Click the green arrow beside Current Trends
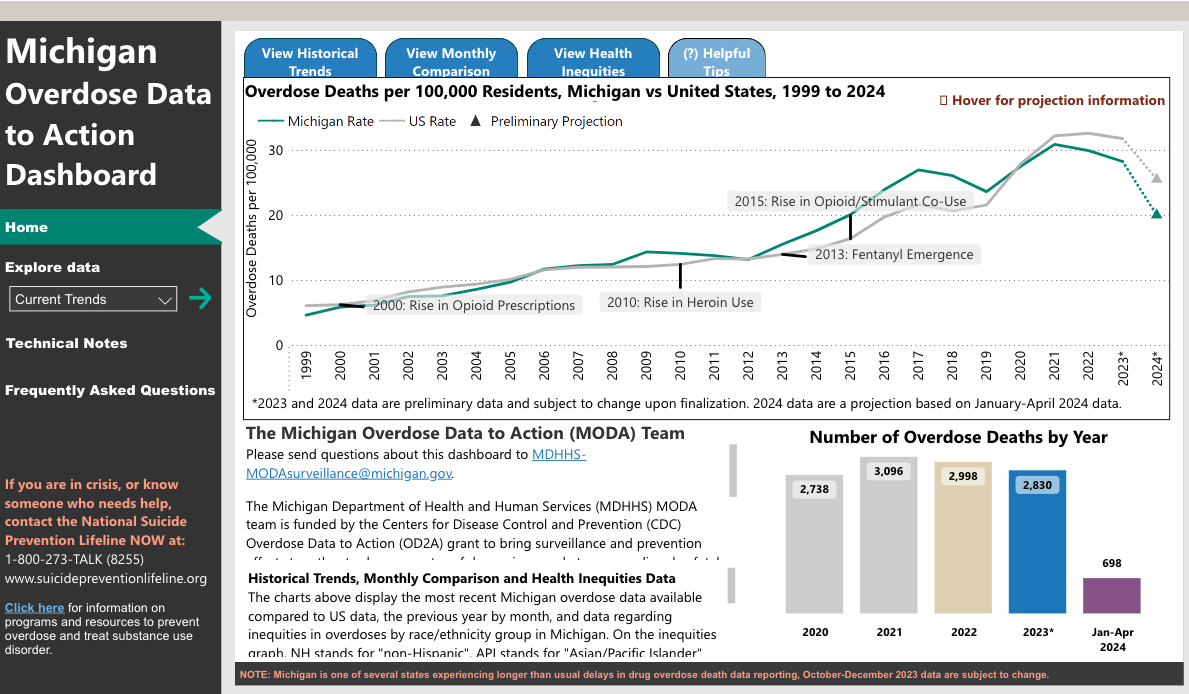Image resolution: width=1189 pixels, height=694 pixels. click(x=200, y=298)
